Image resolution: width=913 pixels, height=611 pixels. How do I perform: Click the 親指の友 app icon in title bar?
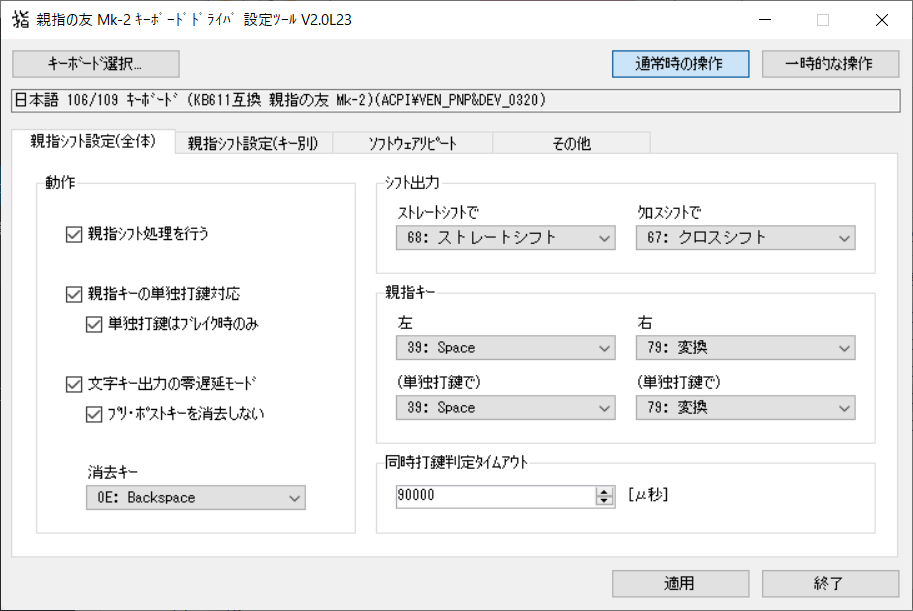pyautogui.click(x=19, y=19)
